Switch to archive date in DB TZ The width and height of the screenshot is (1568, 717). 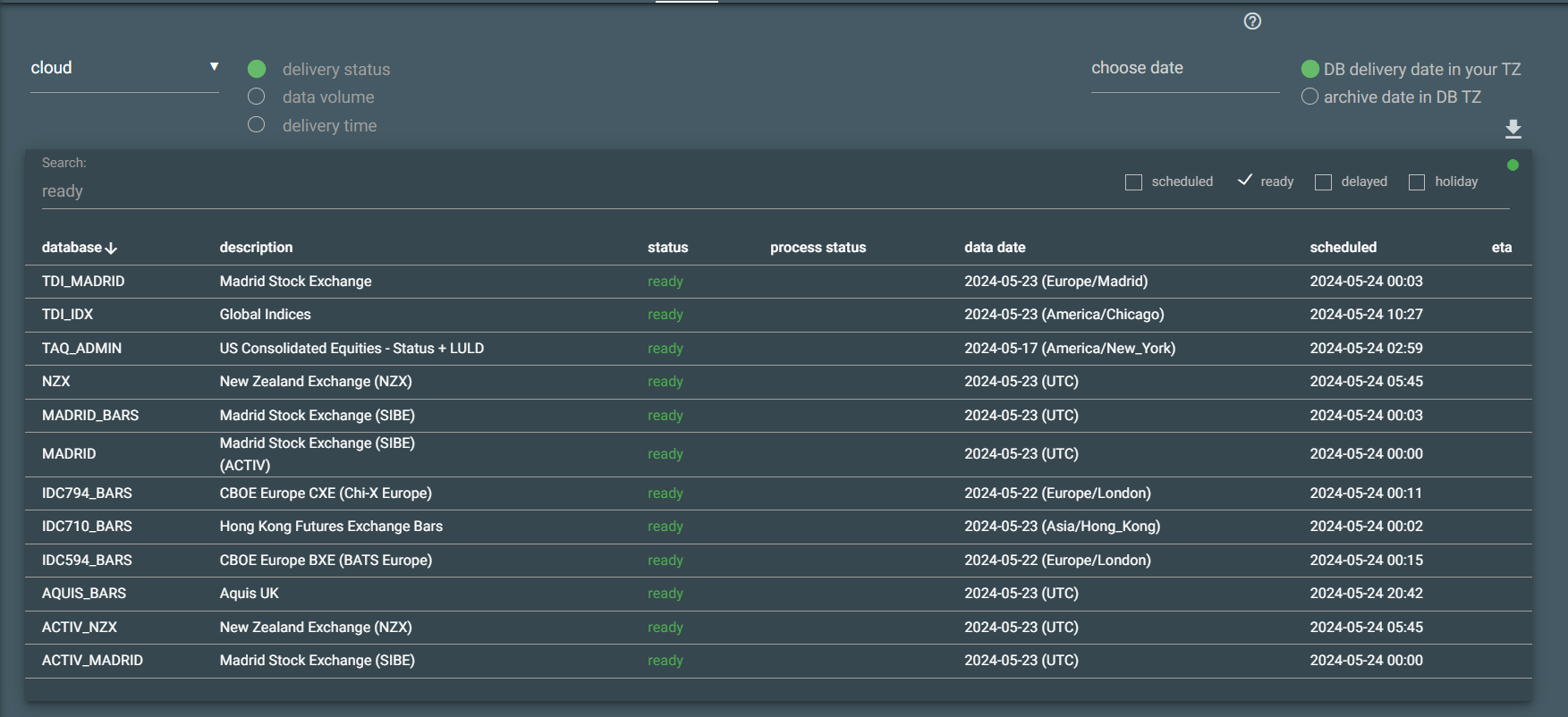point(1310,97)
